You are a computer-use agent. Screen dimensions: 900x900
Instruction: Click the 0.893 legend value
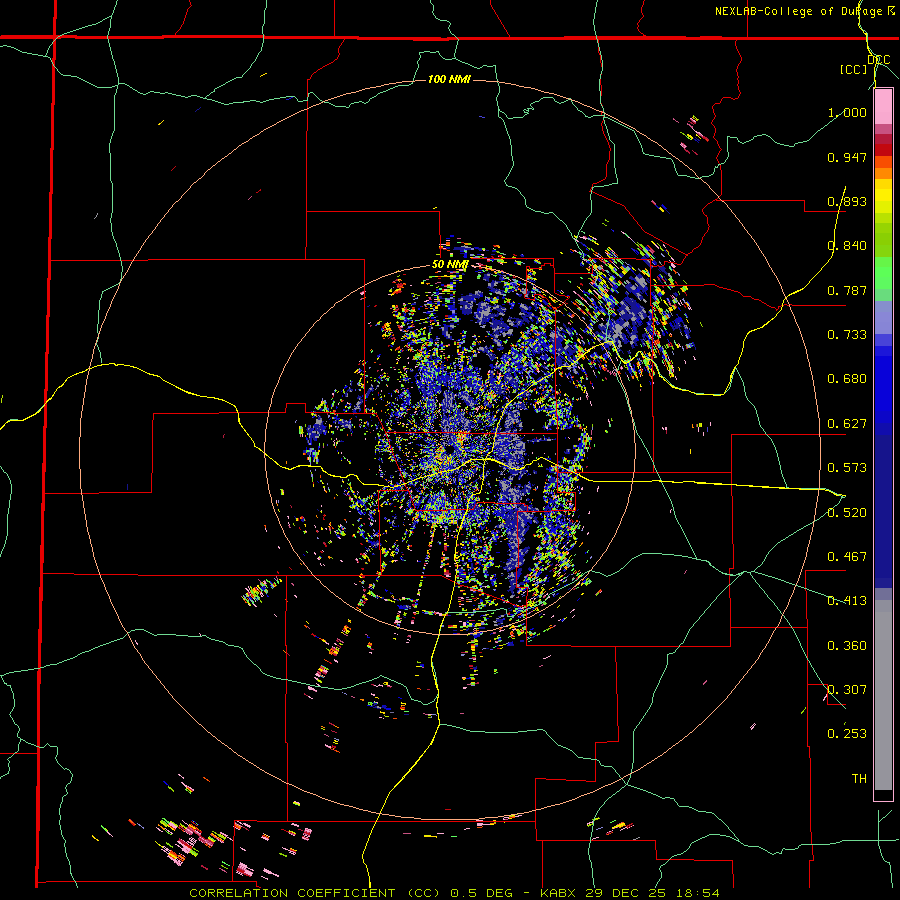pyautogui.click(x=847, y=201)
